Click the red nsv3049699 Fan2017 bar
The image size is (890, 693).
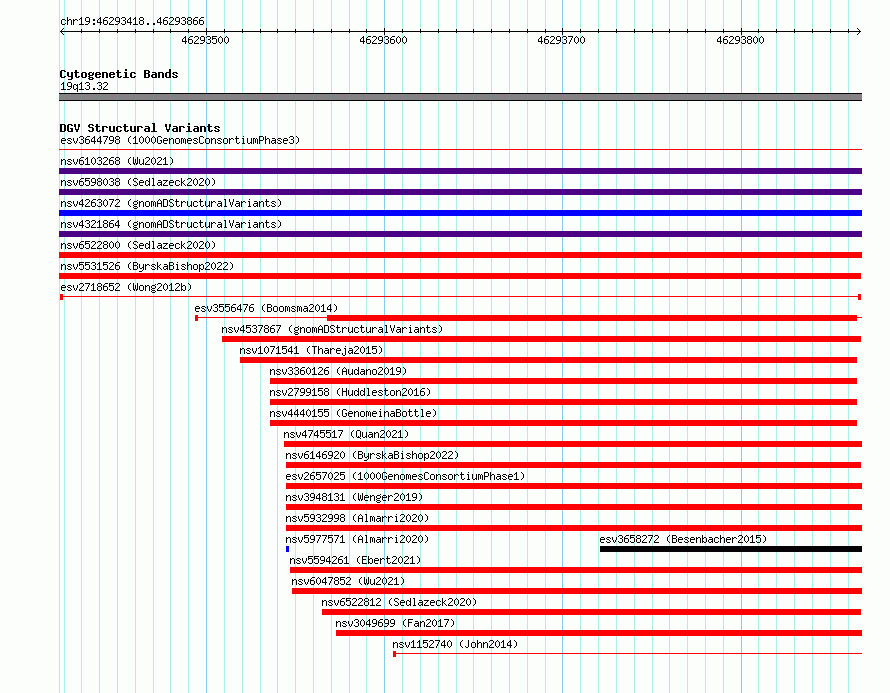pyautogui.click(x=599, y=633)
